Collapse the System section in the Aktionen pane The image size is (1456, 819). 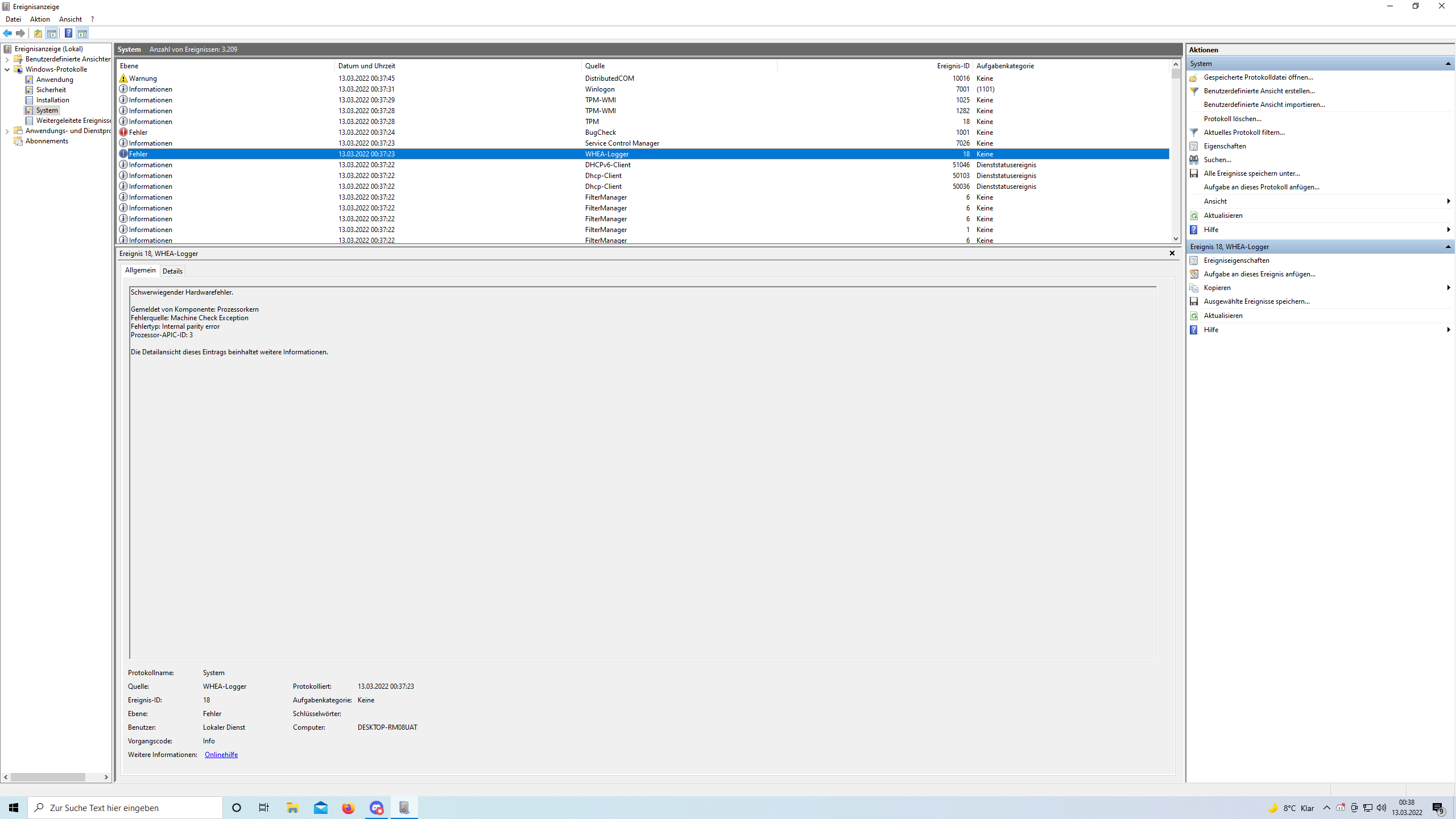1448,64
